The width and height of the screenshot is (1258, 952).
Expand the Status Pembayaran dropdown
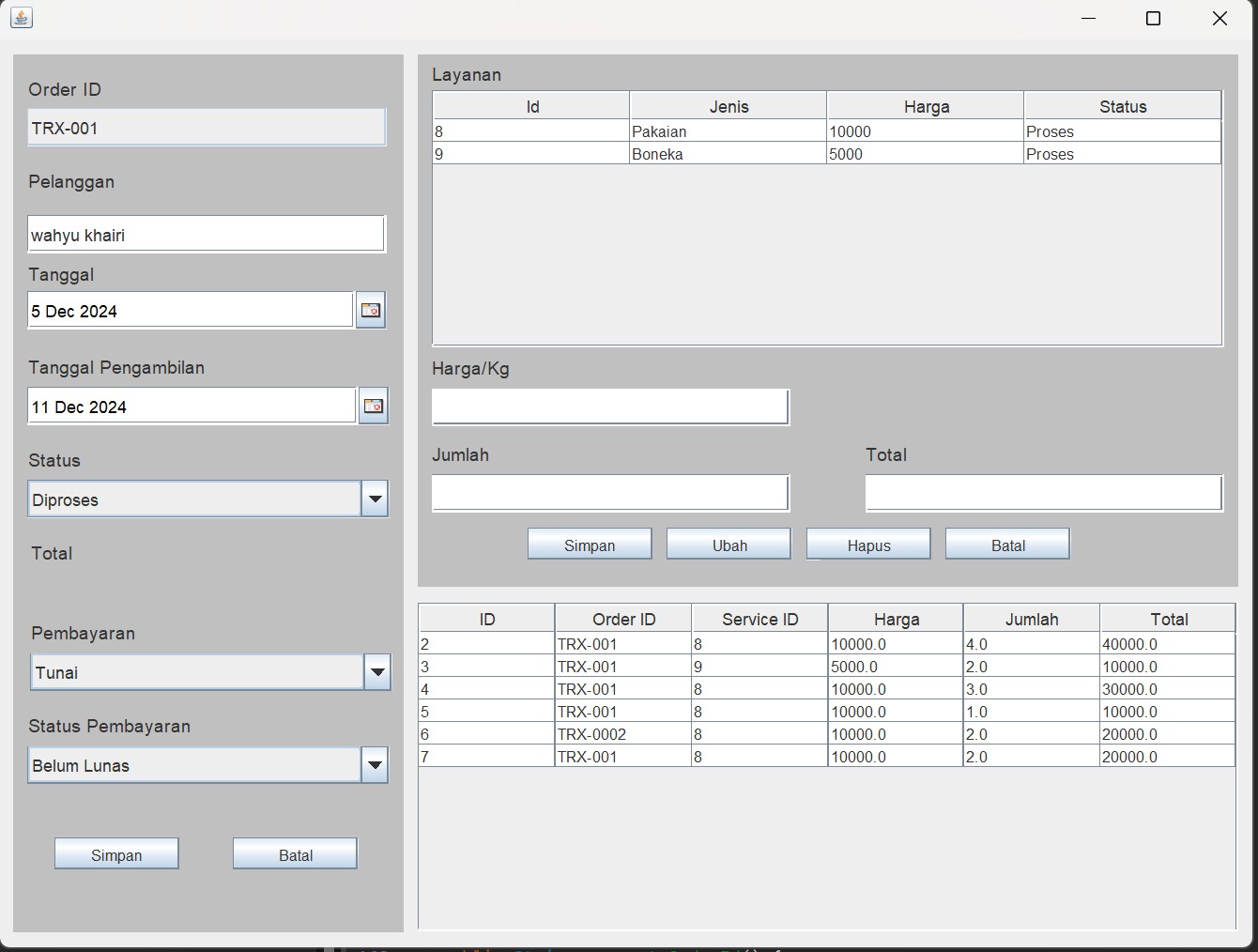coord(375,765)
